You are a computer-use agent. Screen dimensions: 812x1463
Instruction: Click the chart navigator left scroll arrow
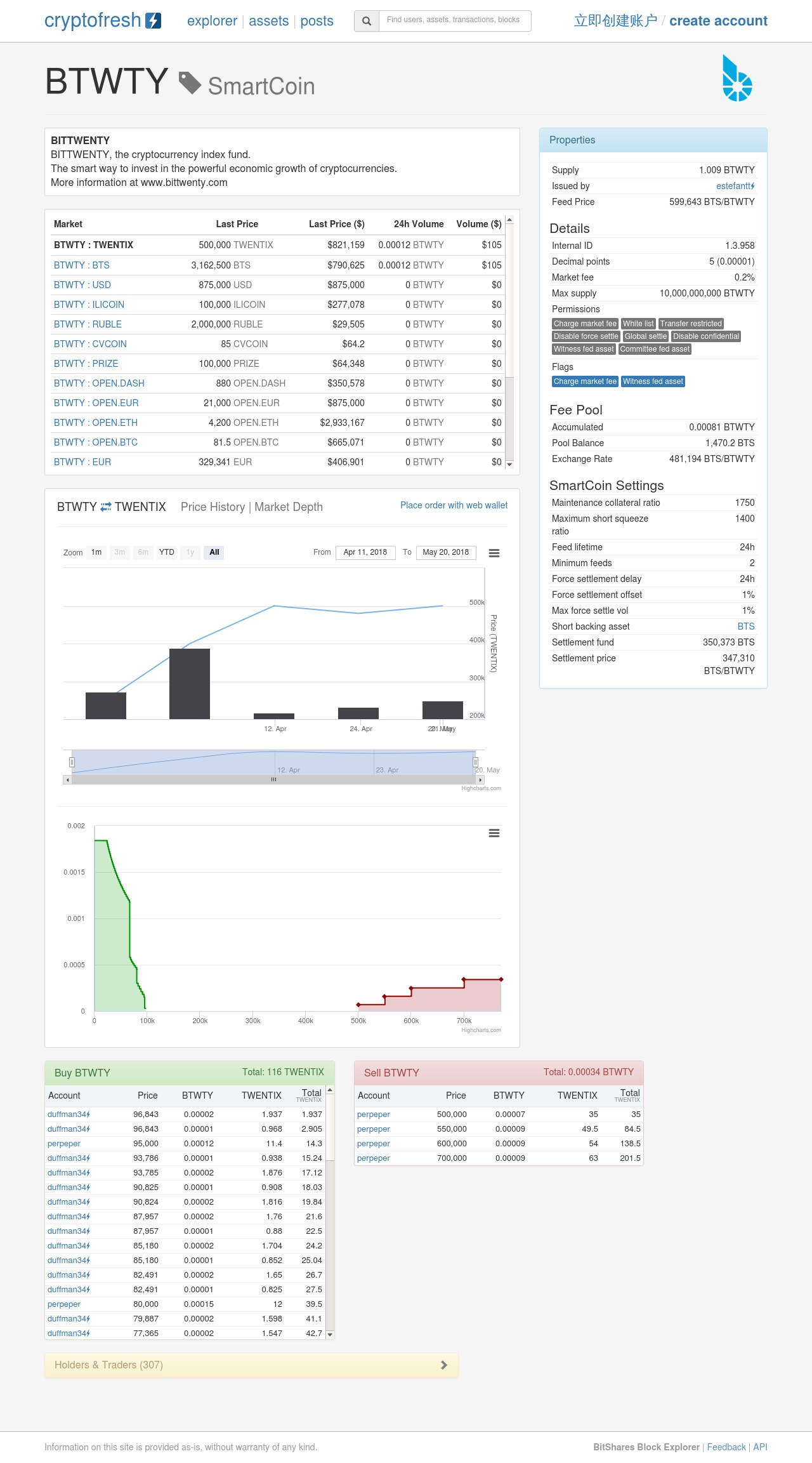pos(67,779)
